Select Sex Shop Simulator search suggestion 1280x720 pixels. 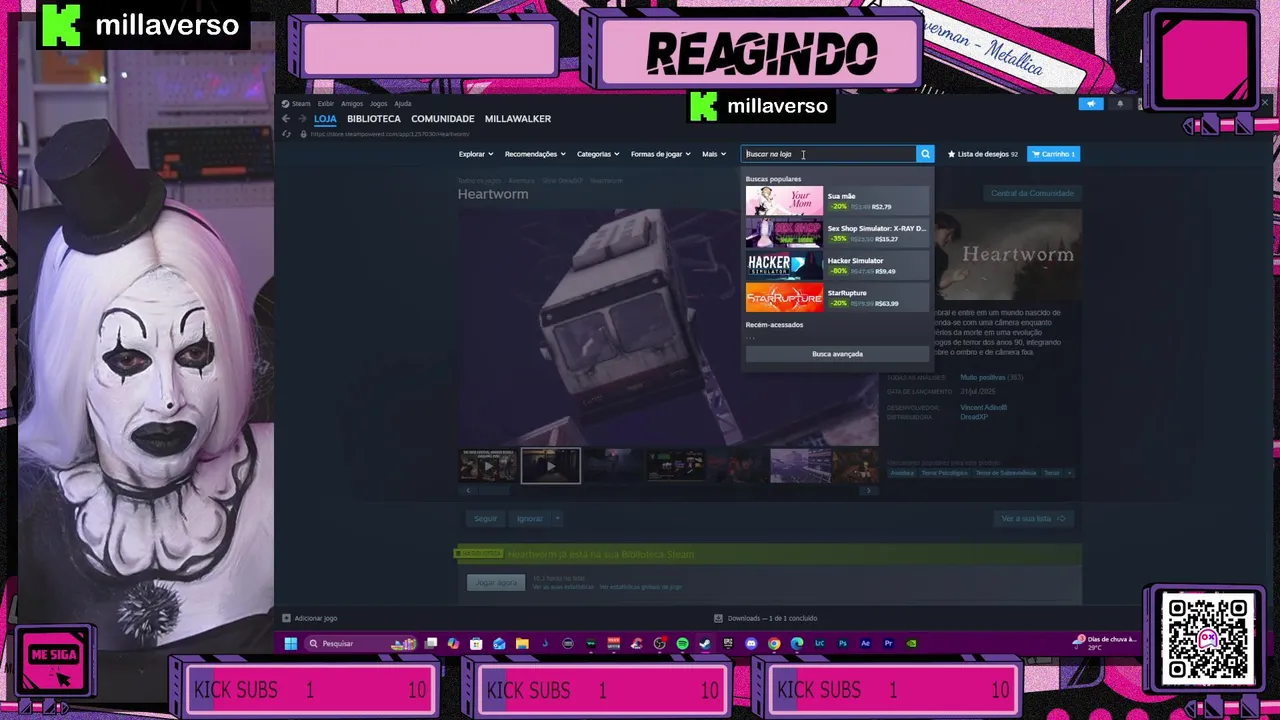click(836, 233)
